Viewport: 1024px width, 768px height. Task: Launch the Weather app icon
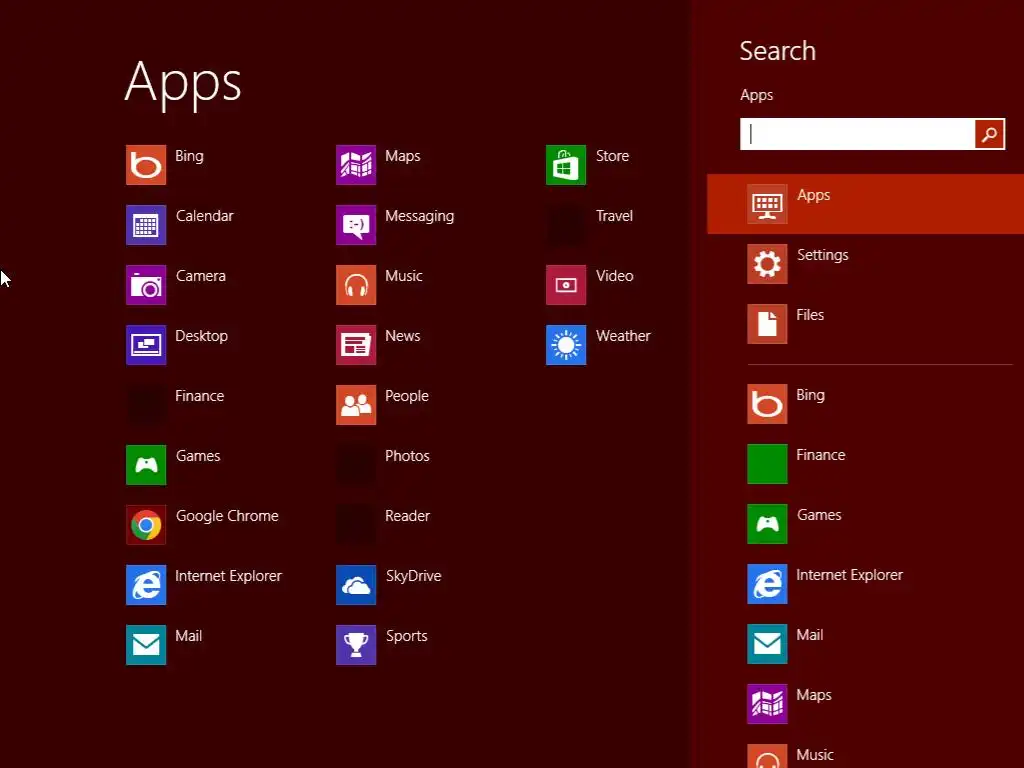coord(566,345)
